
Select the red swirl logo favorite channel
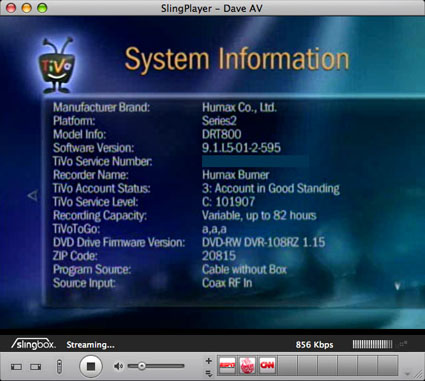pyautogui.click(x=247, y=365)
